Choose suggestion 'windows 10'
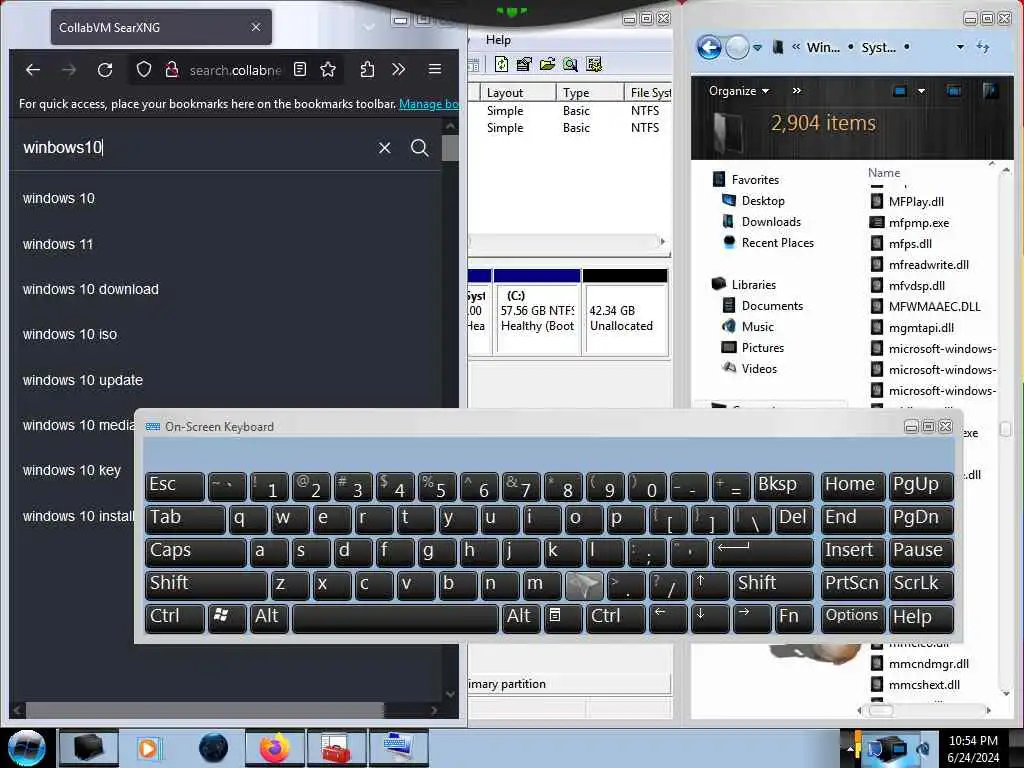 coord(59,199)
